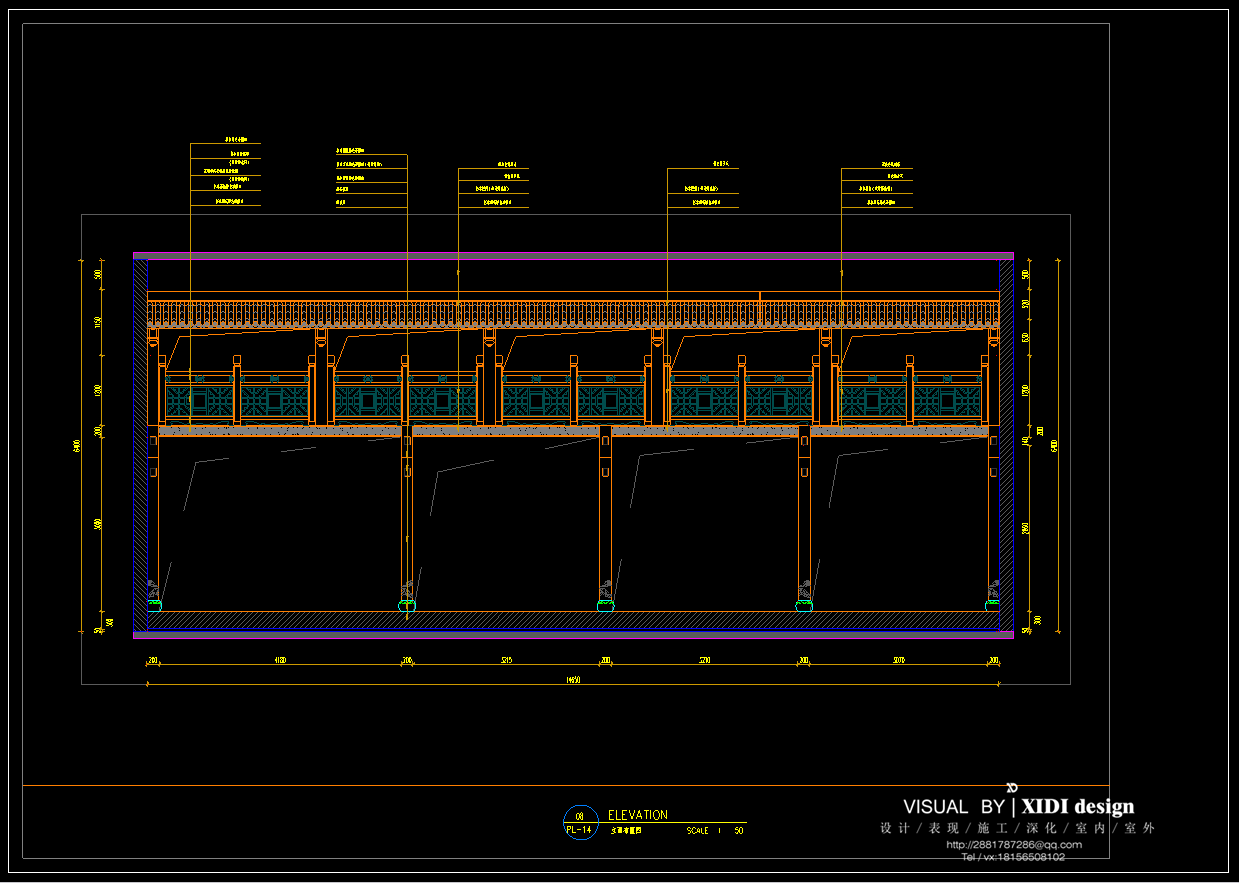Select the 14650 overall width dimension
Screen dimensions: 1239x883
[x=573, y=680]
